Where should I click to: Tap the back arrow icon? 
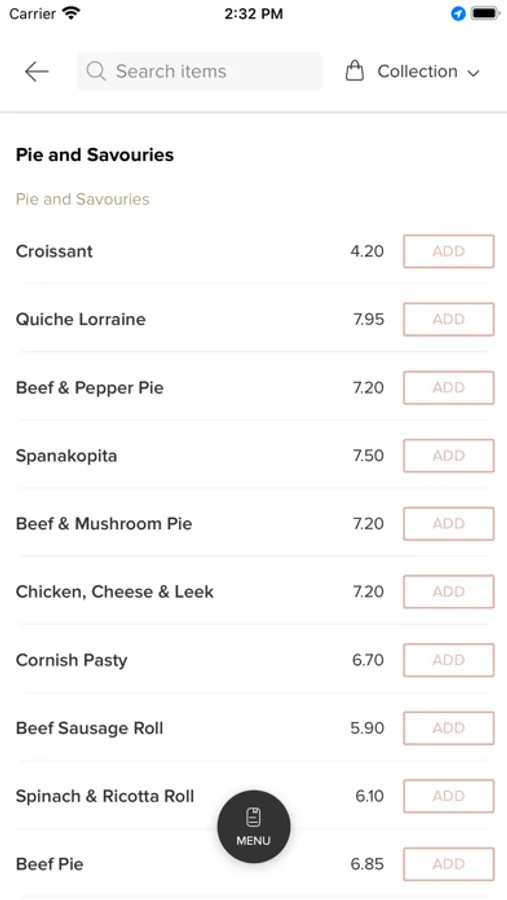[37, 72]
